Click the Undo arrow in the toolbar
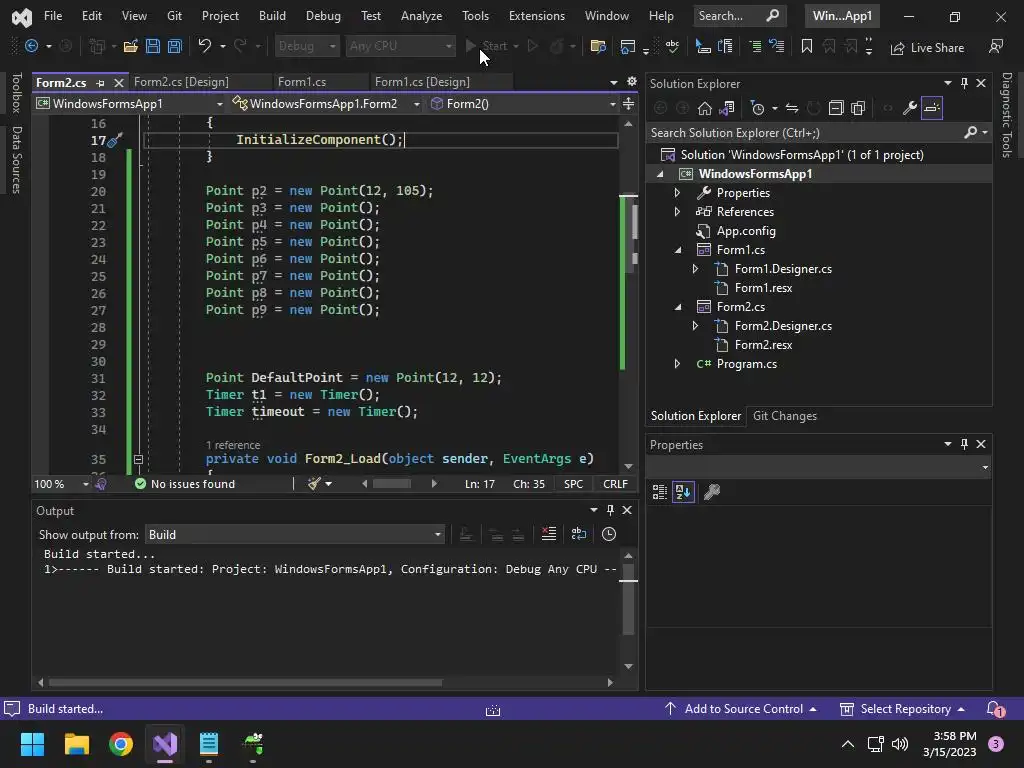Screen dimensions: 1024x768 205,46
